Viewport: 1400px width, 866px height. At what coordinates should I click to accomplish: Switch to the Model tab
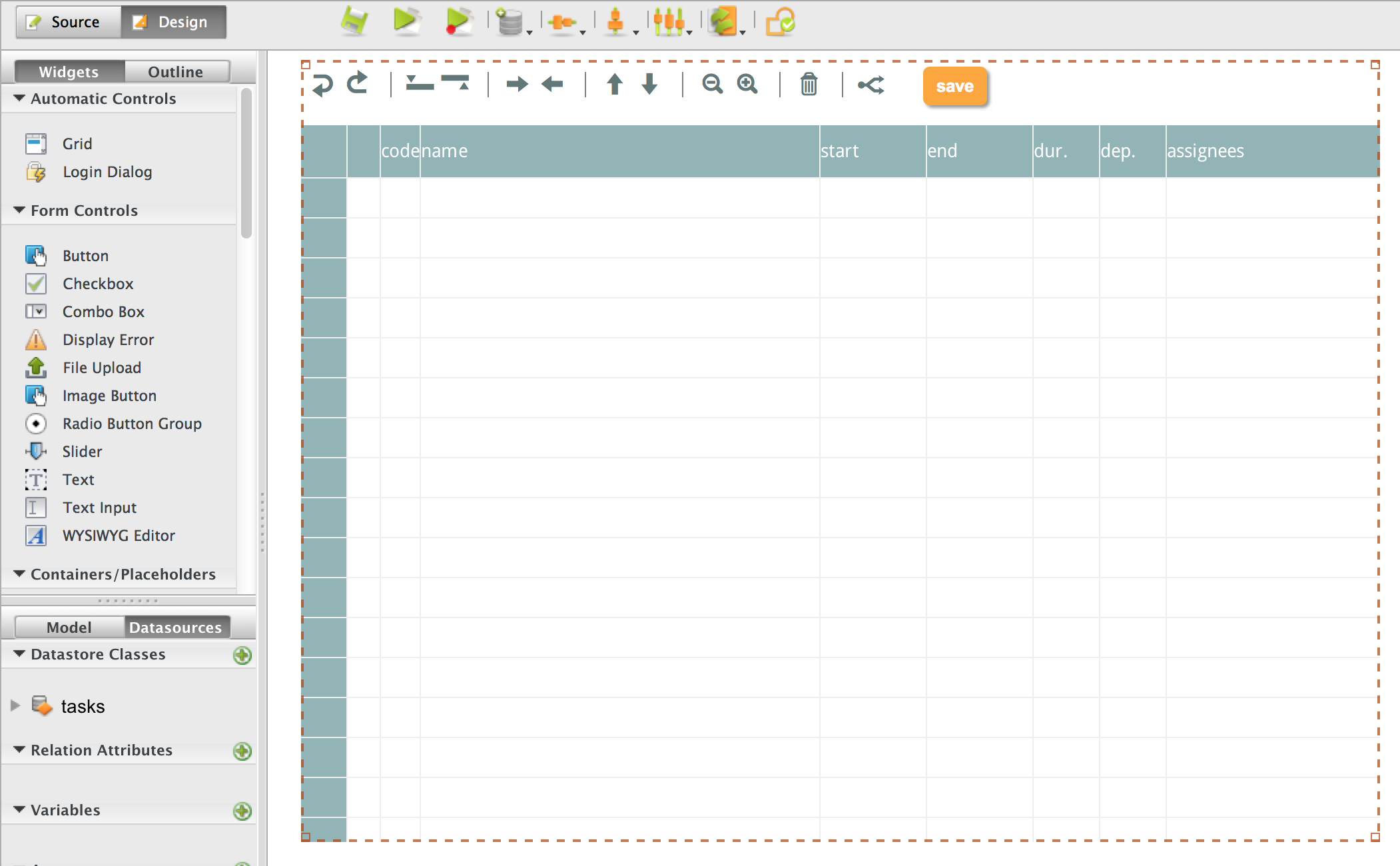pos(69,628)
